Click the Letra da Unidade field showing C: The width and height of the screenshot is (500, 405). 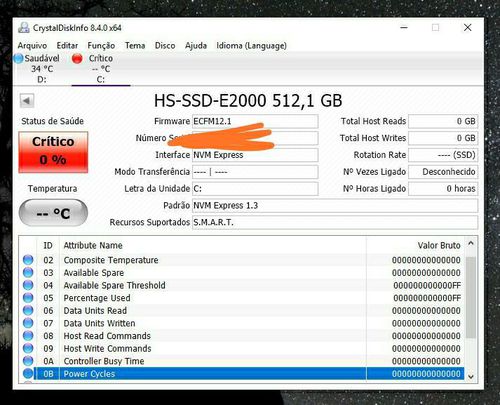tap(255, 189)
